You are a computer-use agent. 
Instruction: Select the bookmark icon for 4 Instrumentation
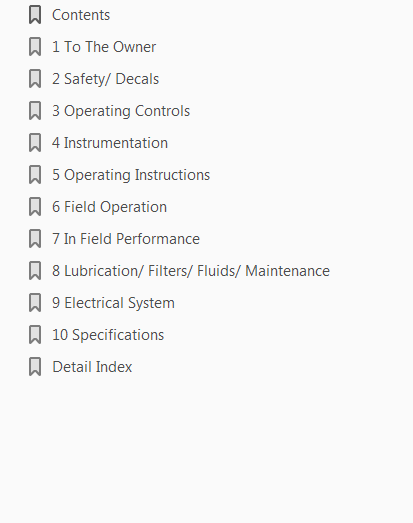pos(35,143)
